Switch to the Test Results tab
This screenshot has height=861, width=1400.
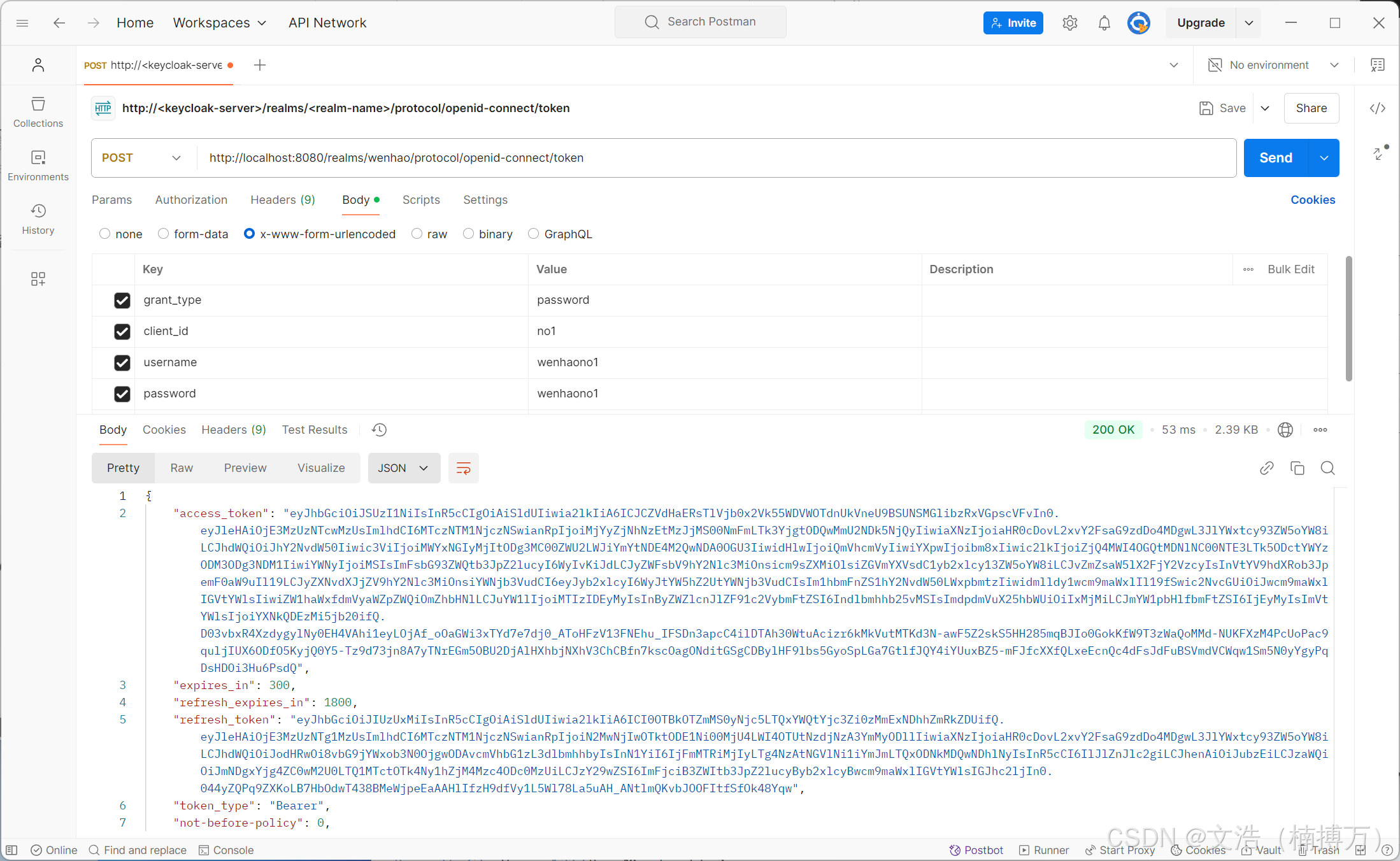[x=314, y=429]
